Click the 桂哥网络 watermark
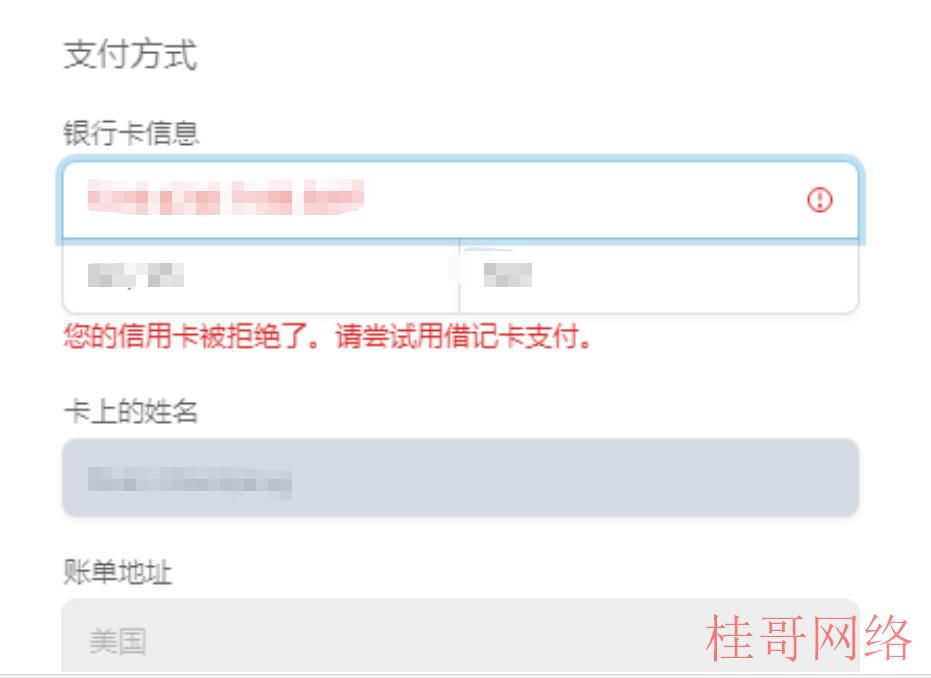The height and width of the screenshot is (678, 931). (808, 638)
